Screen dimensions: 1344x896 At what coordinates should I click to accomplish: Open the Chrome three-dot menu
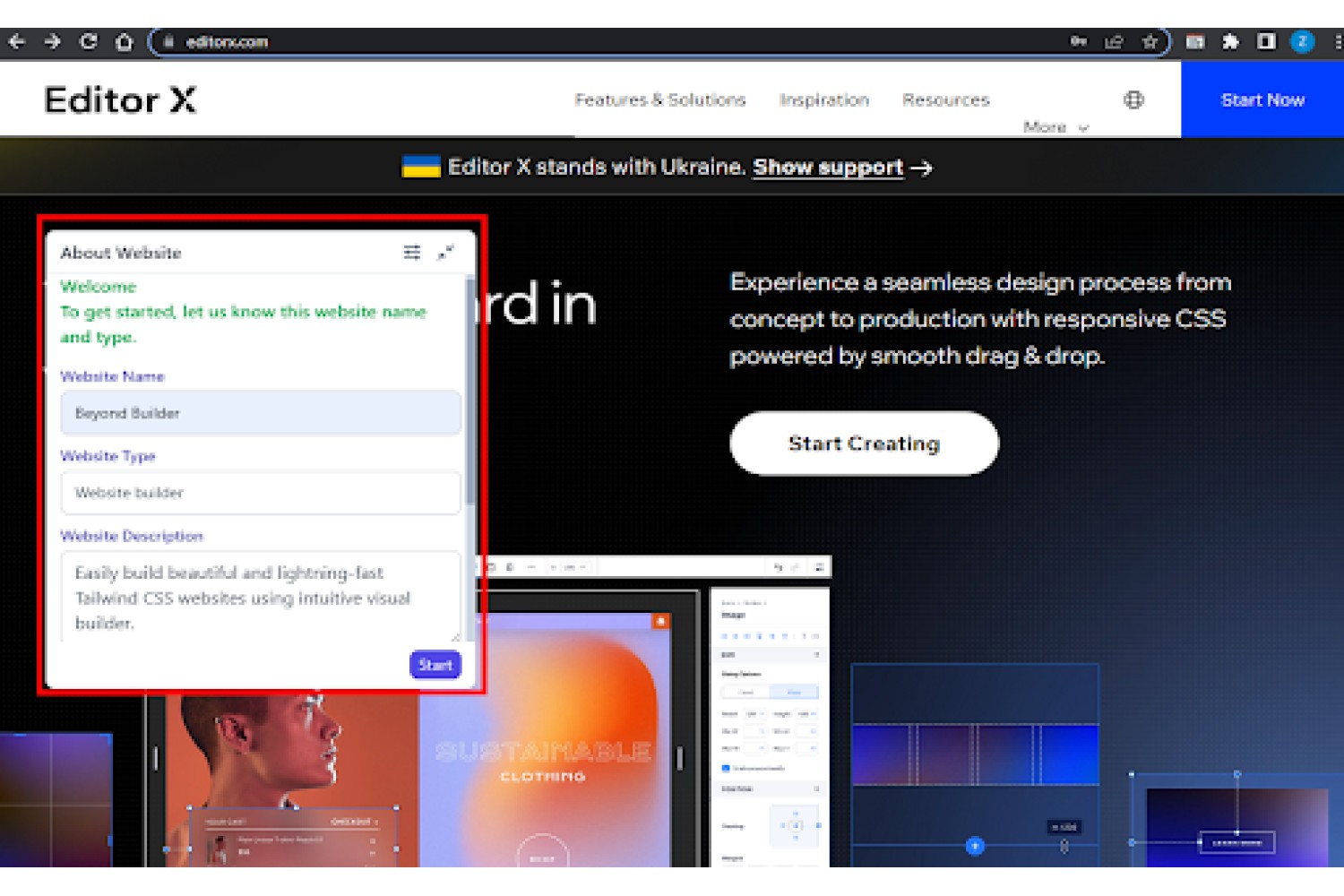[x=1338, y=41]
